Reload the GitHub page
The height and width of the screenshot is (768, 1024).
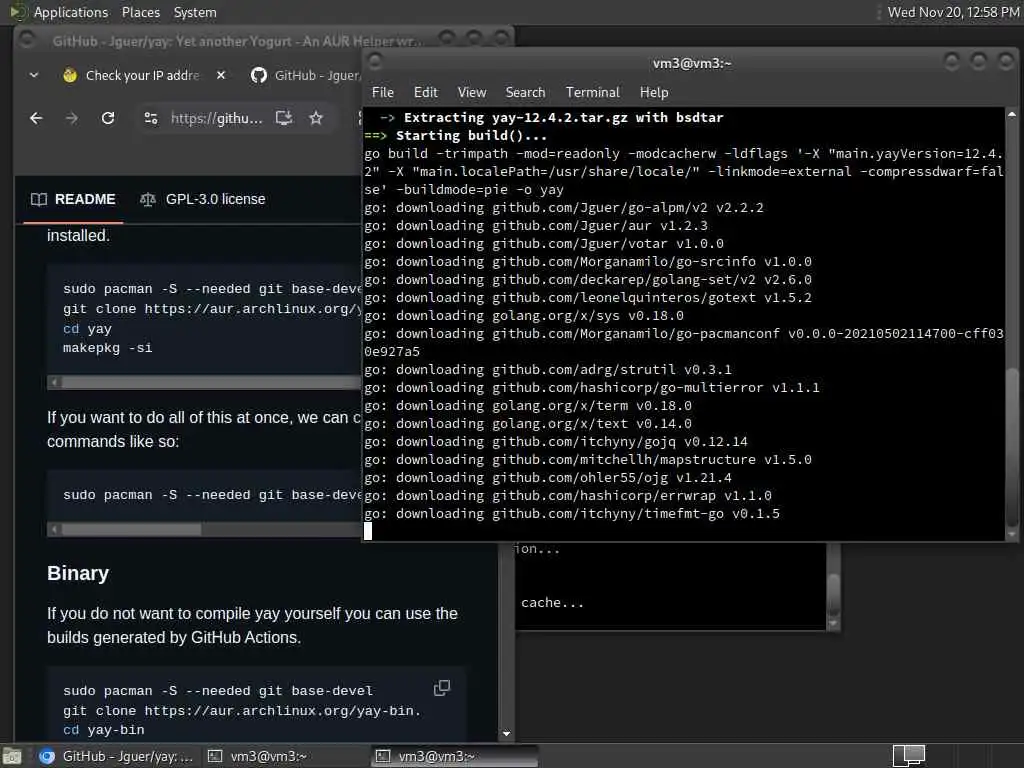coord(108,118)
